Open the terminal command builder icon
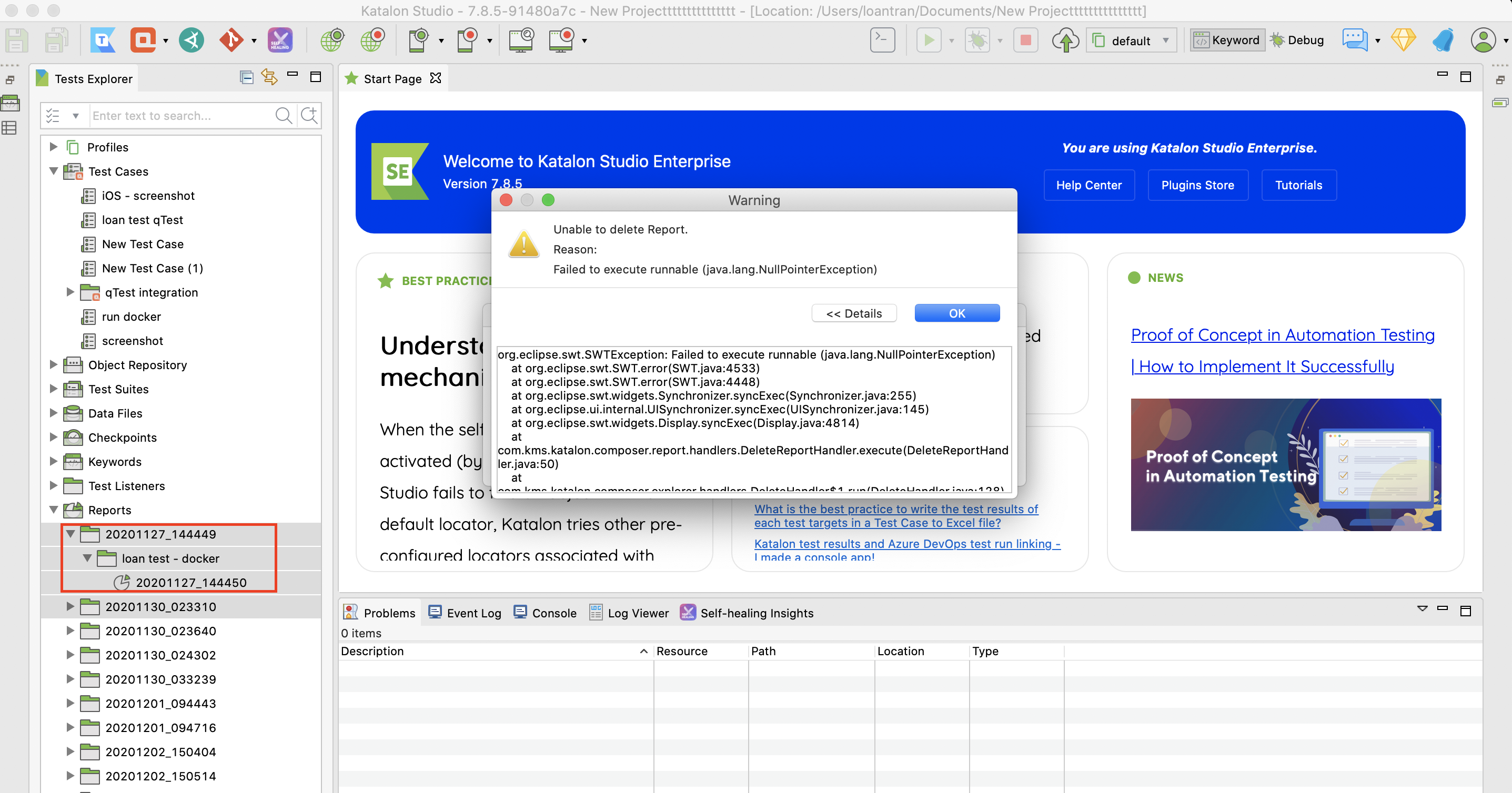The height and width of the screenshot is (793, 1512). 882,40
